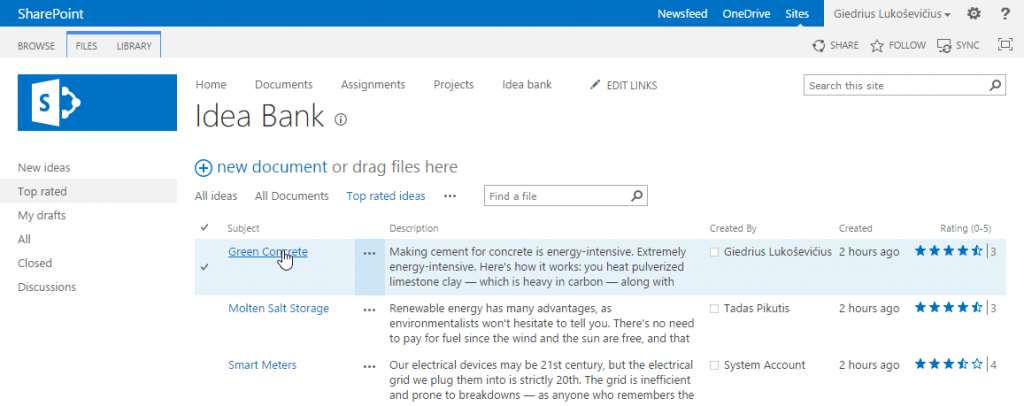Image resolution: width=1024 pixels, height=406 pixels.
Task: Click the Share icon button
Action: (x=818, y=46)
